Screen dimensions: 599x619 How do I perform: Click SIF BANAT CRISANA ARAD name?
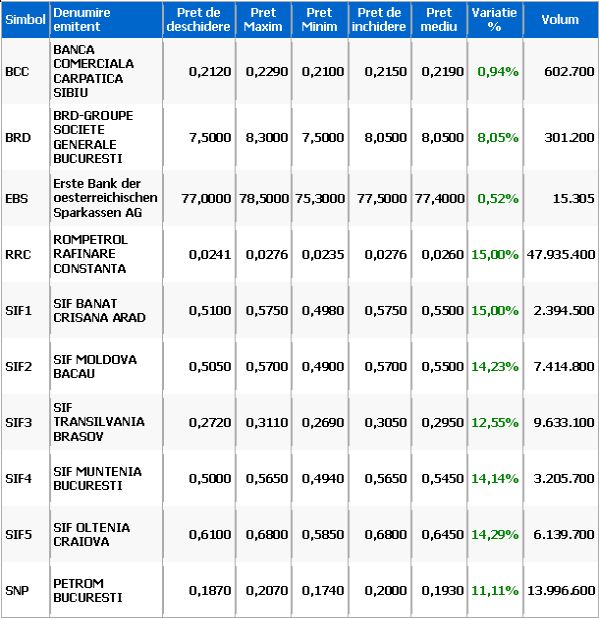tap(100, 311)
